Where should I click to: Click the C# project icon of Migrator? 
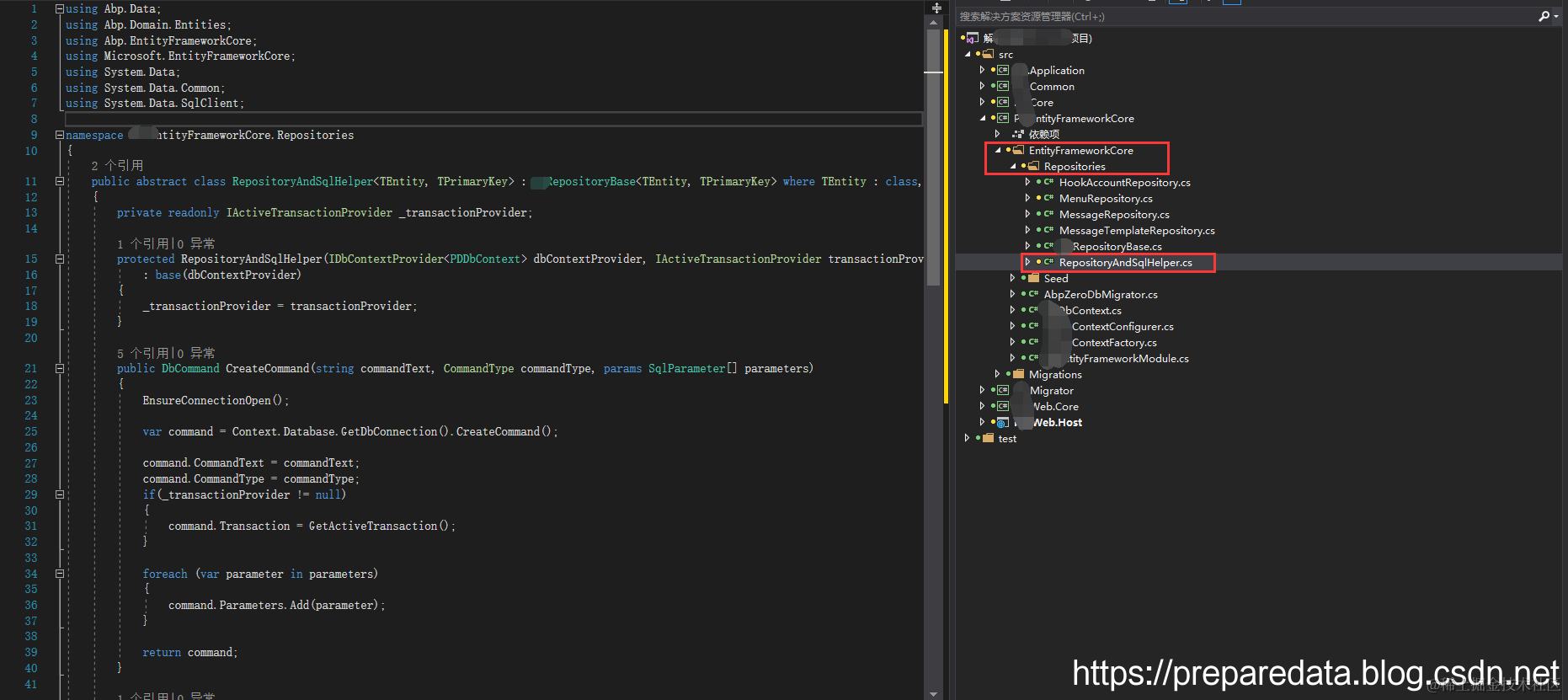point(1003,390)
